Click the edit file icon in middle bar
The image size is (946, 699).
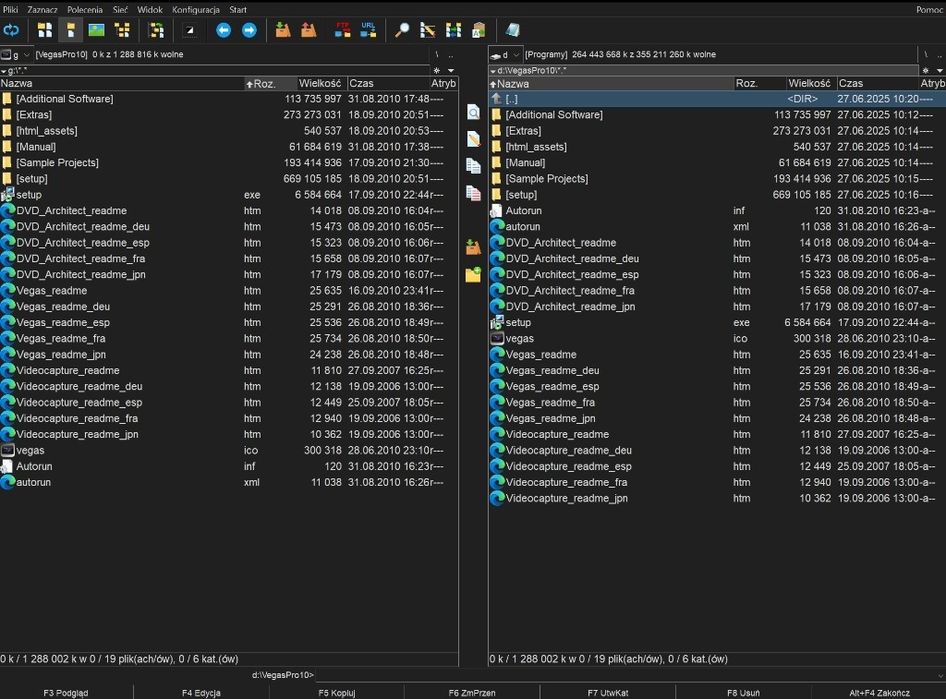pyautogui.click(x=474, y=139)
